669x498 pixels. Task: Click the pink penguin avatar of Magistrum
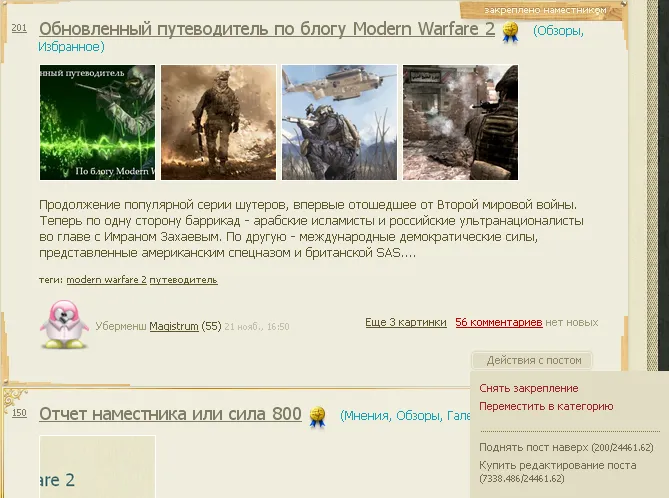pyautogui.click(x=64, y=325)
